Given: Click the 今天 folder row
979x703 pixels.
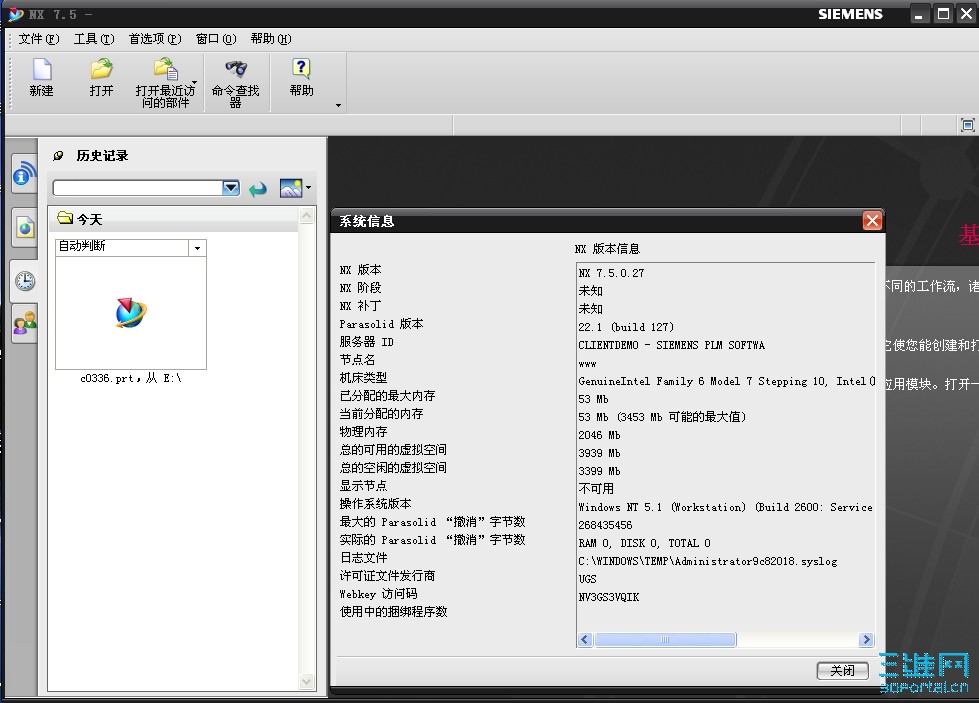Looking at the screenshot, I should coord(174,219).
